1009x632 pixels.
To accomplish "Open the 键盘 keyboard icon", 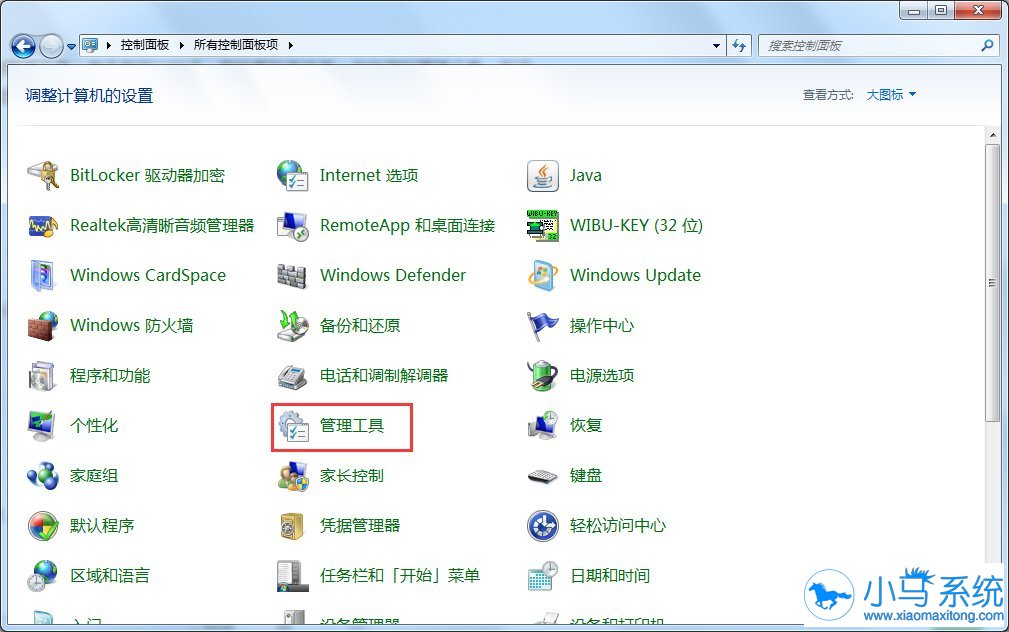I will 542,476.
